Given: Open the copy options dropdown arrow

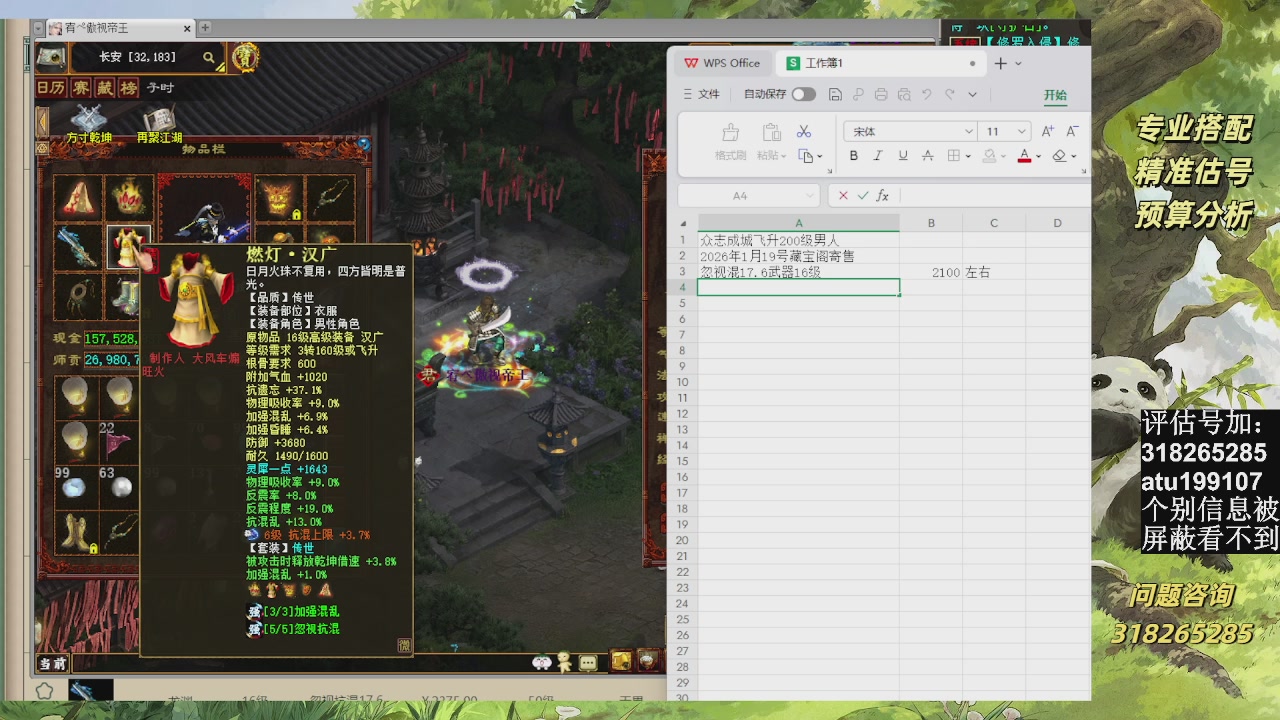Looking at the screenshot, I should (x=819, y=157).
